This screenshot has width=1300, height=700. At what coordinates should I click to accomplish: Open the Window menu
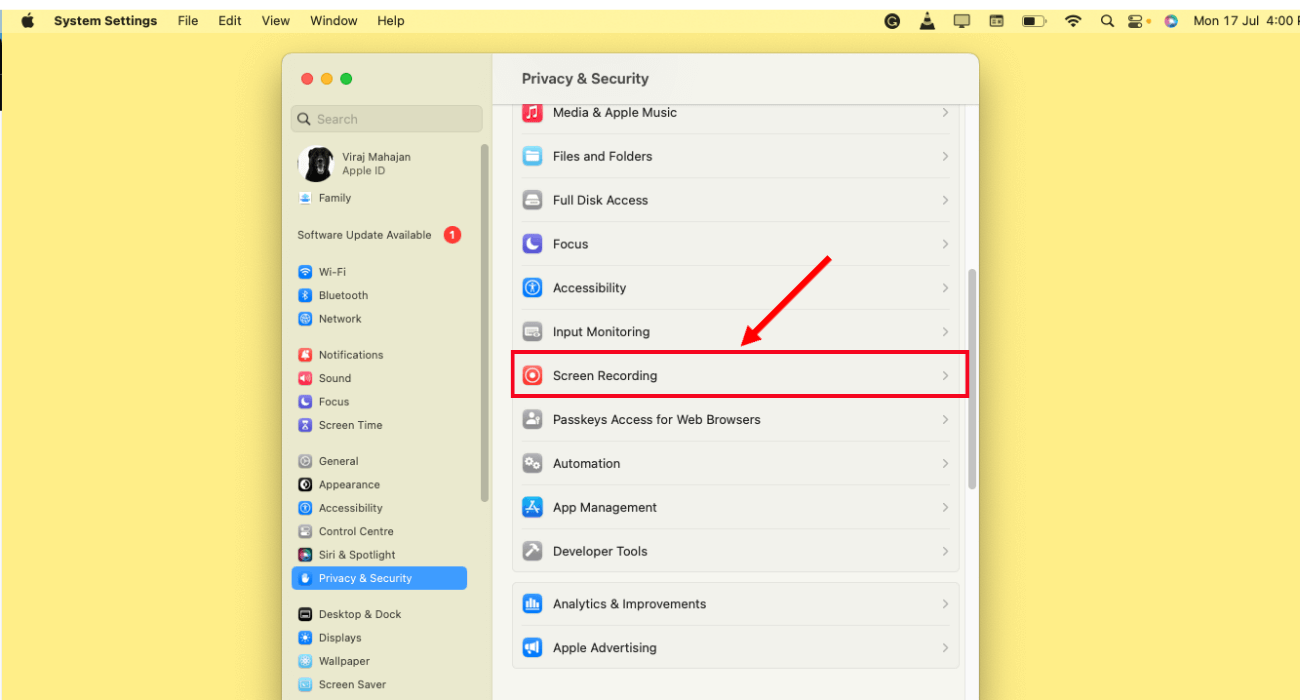click(x=334, y=20)
